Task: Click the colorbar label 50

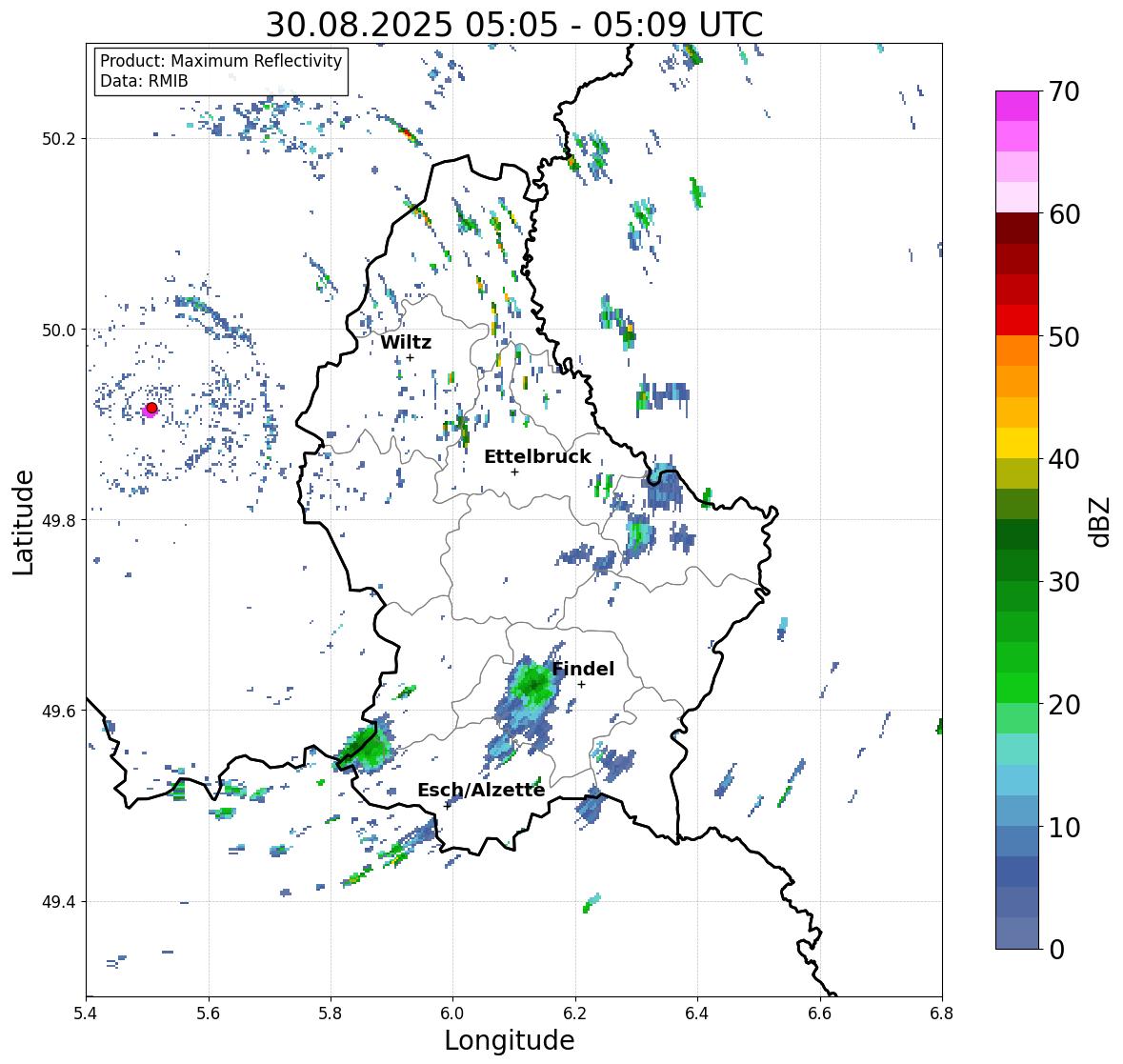Action: 1064,336
